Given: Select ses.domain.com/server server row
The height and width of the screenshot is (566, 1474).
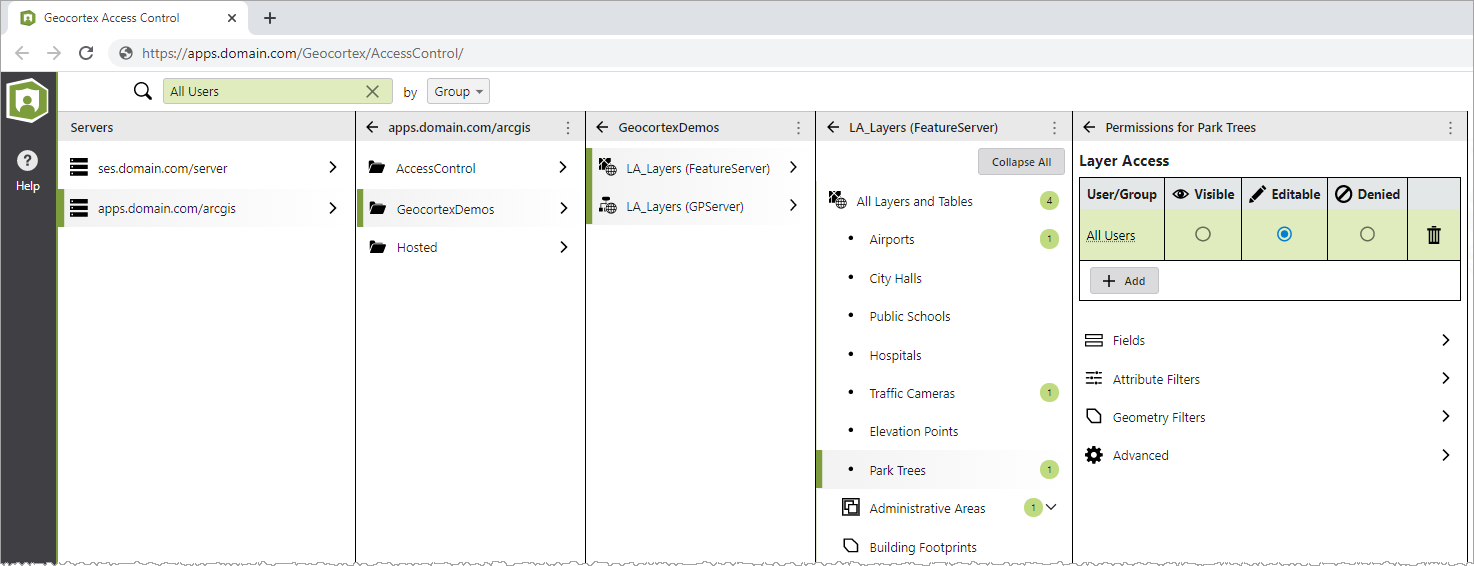Looking at the screenshot, I should click(206, 168).
